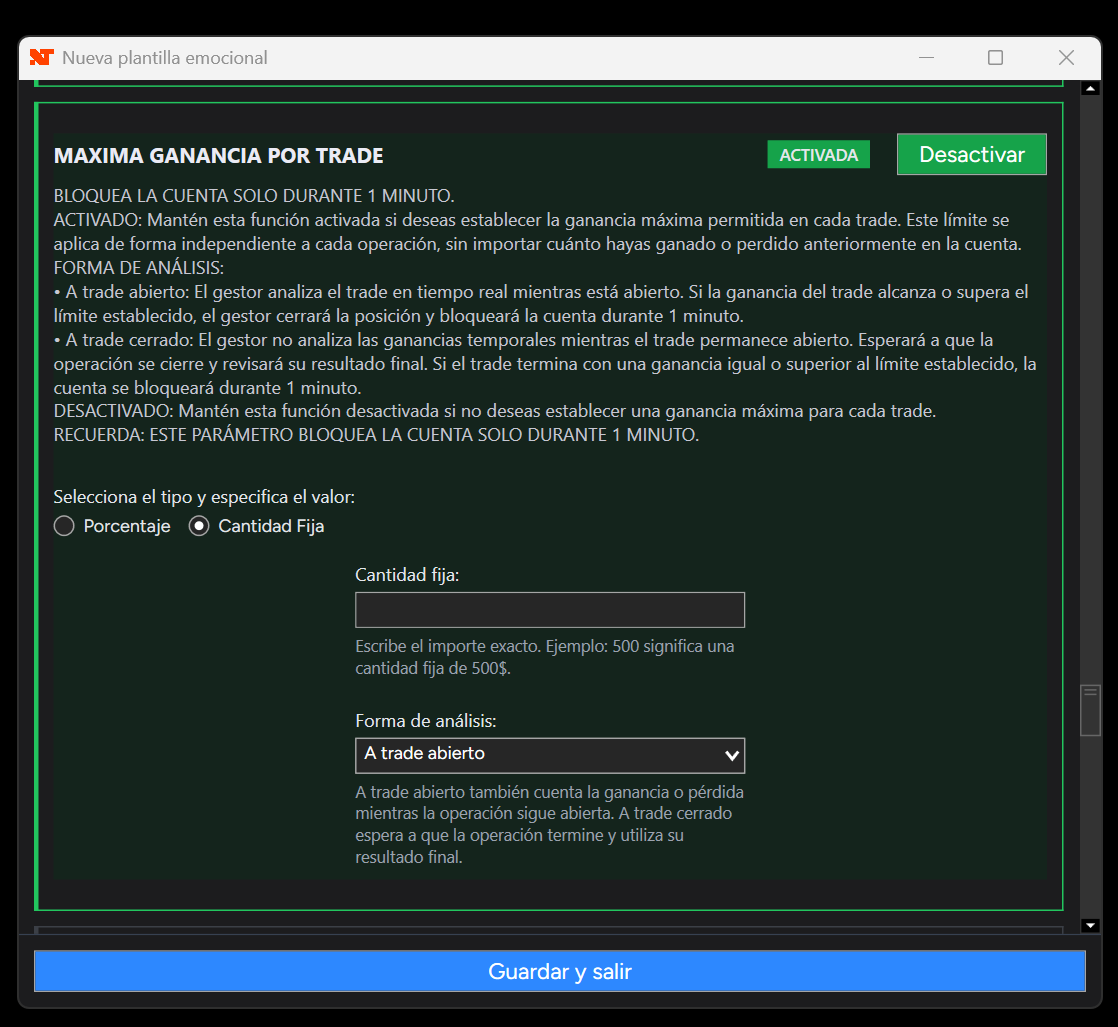Click the ACTIVADA status badge
Viewport: 1118px width, 1027px height.
[x=819, y=155]
